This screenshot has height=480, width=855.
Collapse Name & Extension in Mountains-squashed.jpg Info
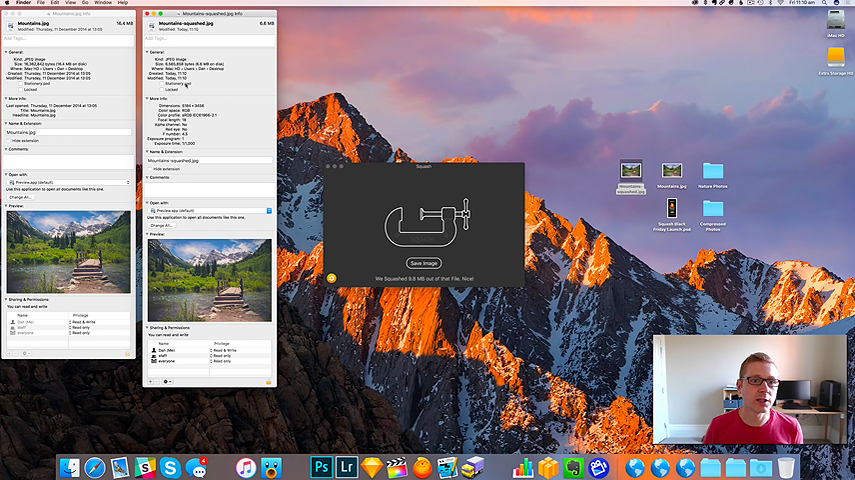pyautogui.click(x=147, y=152)
